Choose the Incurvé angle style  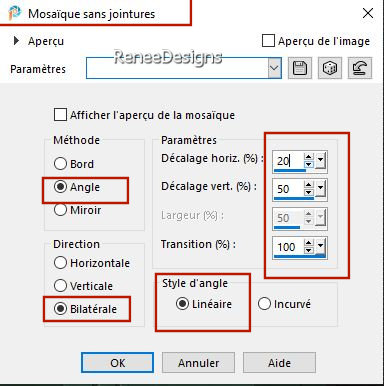(x=264, y=304)
